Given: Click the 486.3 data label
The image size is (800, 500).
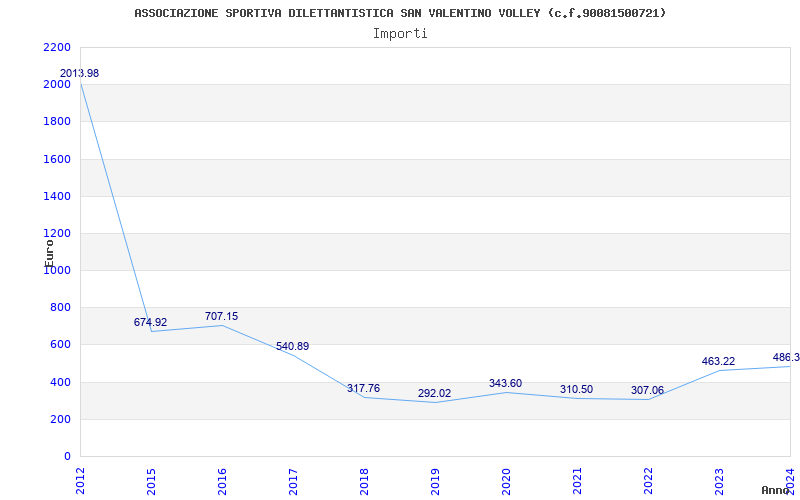Looking at the screenshot, I should click(x=786, y=357).
